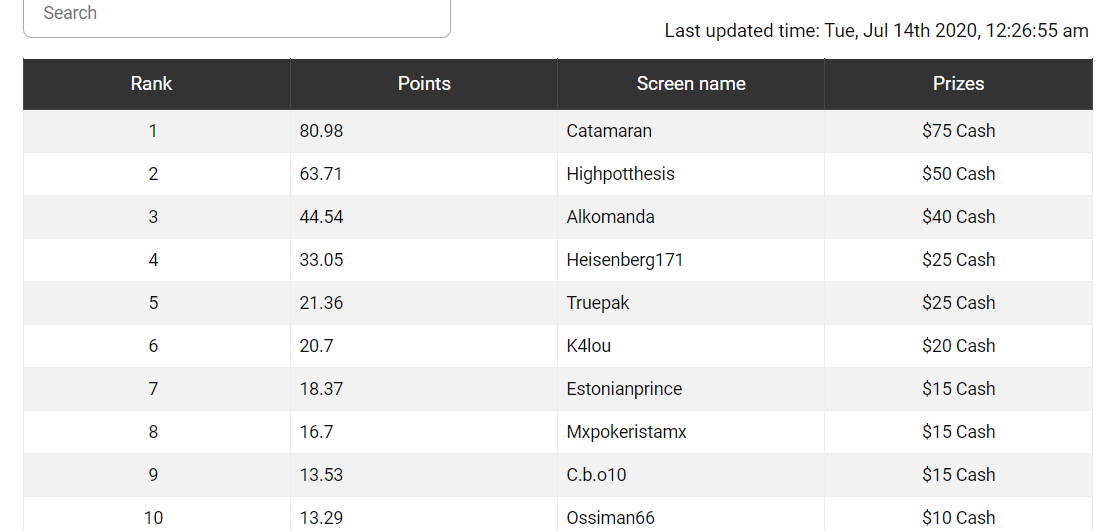Click the Ossiman66 player name
The image size is (1105, 531).
pos(610,518)
